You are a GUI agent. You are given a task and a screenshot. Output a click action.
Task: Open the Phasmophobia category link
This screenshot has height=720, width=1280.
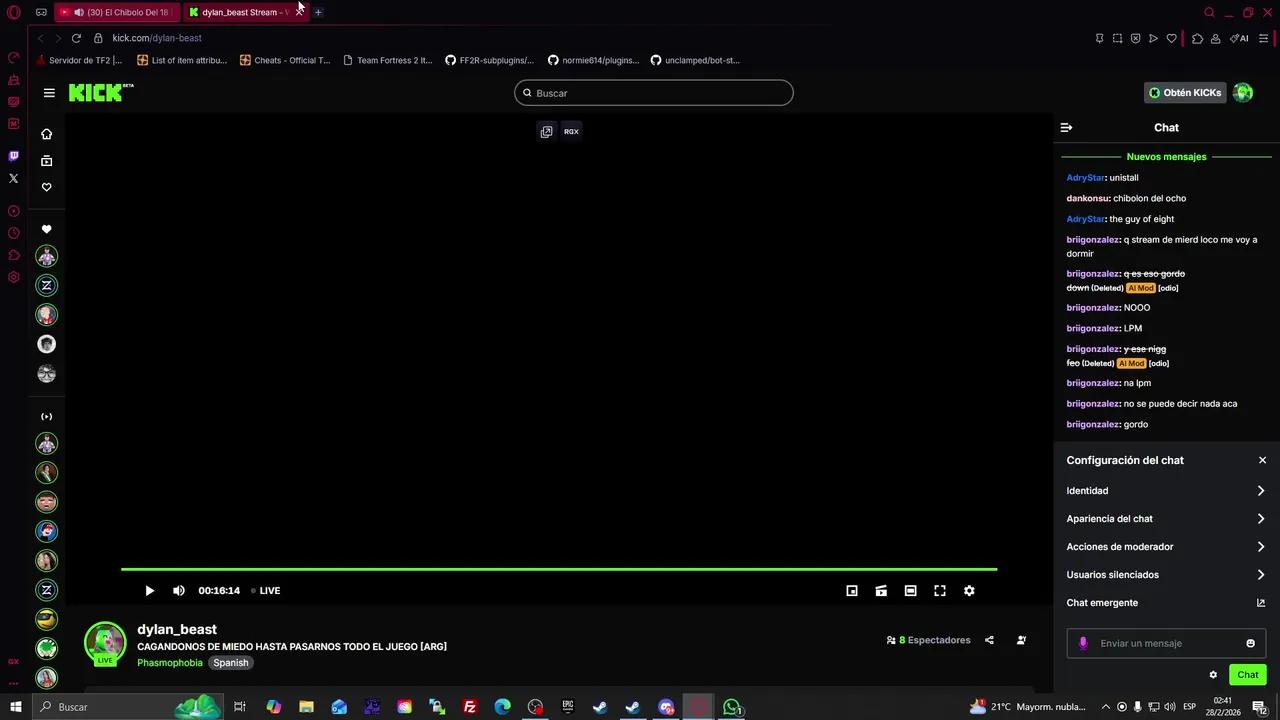click(x=169, y=662)
